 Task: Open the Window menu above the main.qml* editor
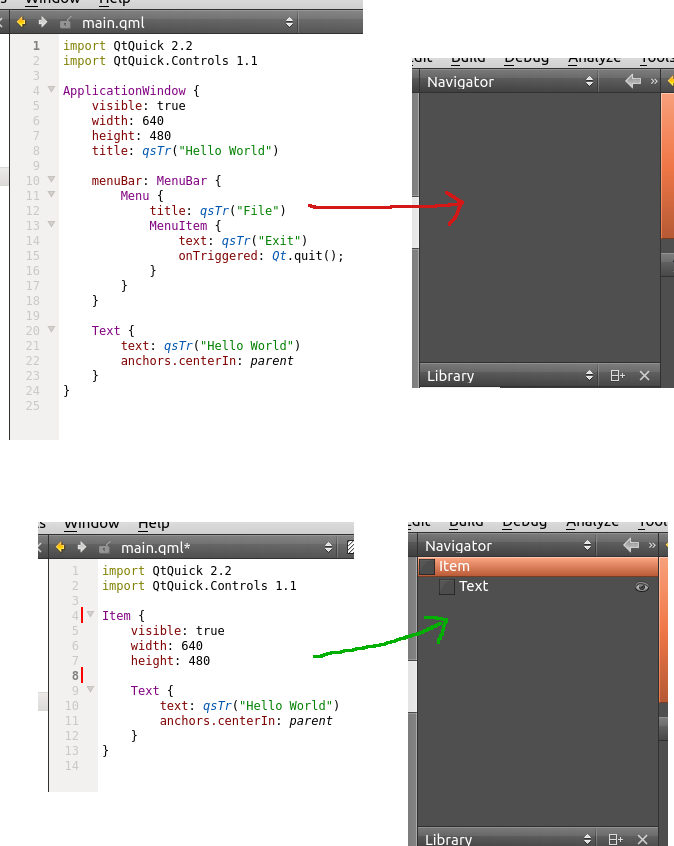91,525
